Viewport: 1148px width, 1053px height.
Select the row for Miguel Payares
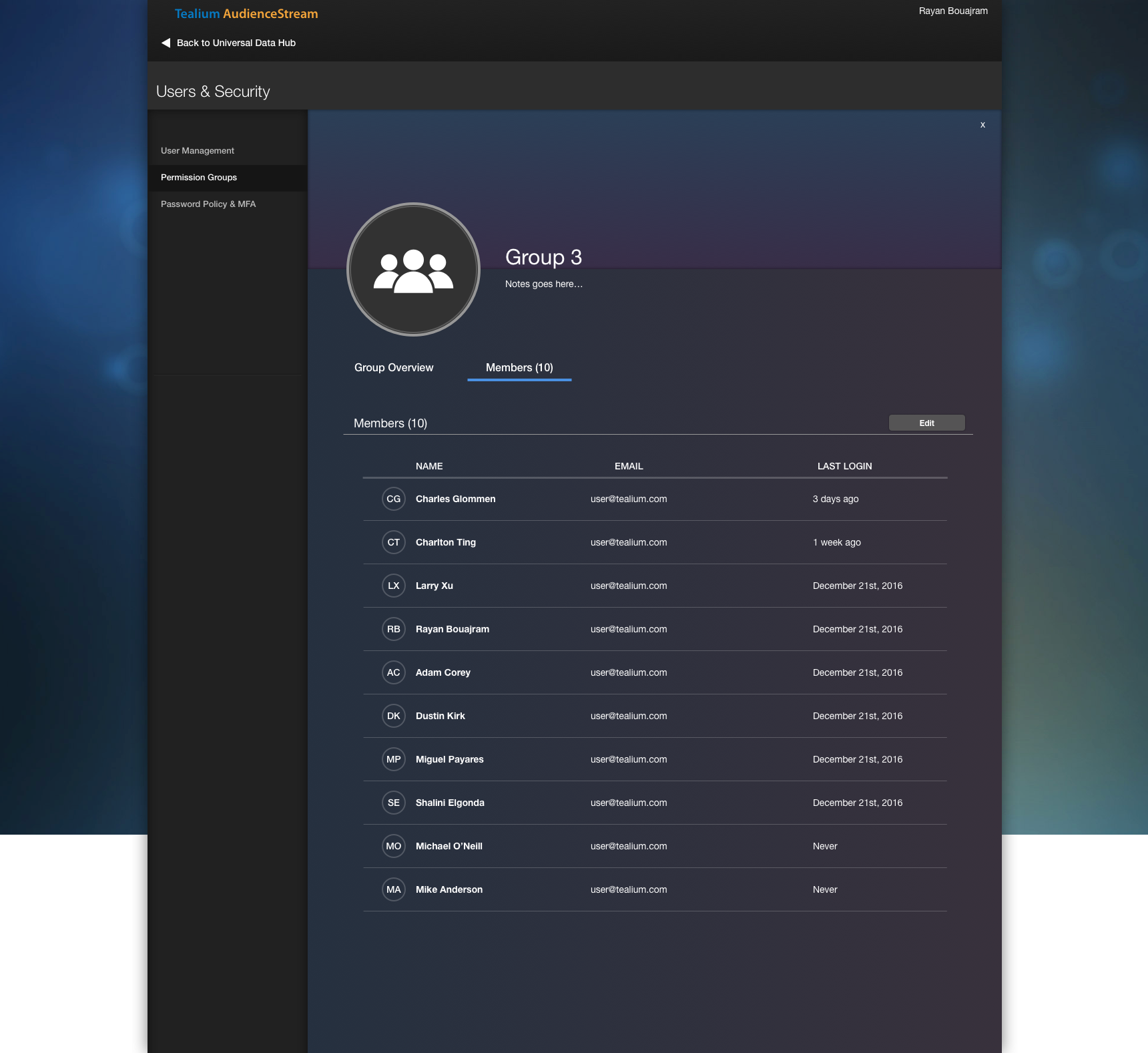pos(654,759)
